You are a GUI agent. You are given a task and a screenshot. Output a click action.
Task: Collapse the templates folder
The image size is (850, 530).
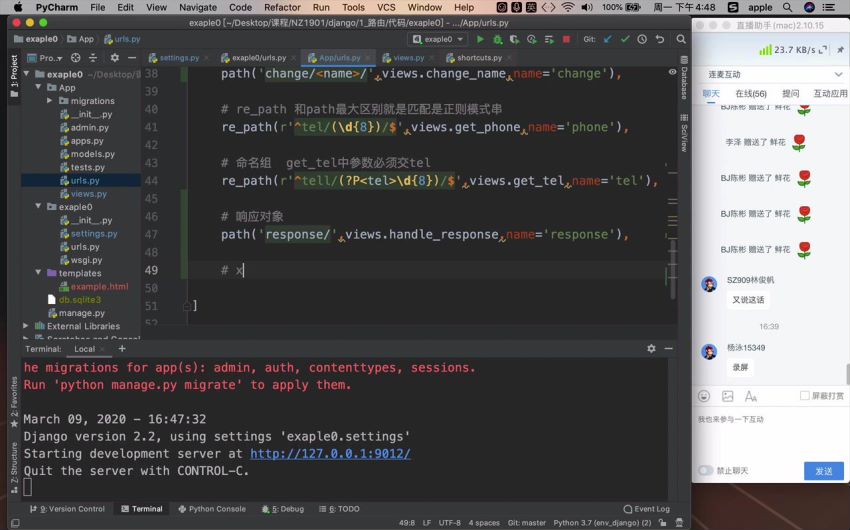click(x=38, y=273)
